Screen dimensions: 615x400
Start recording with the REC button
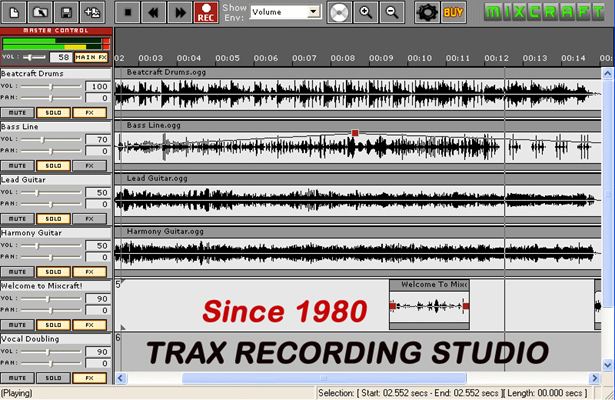click(x=206, y=12)
